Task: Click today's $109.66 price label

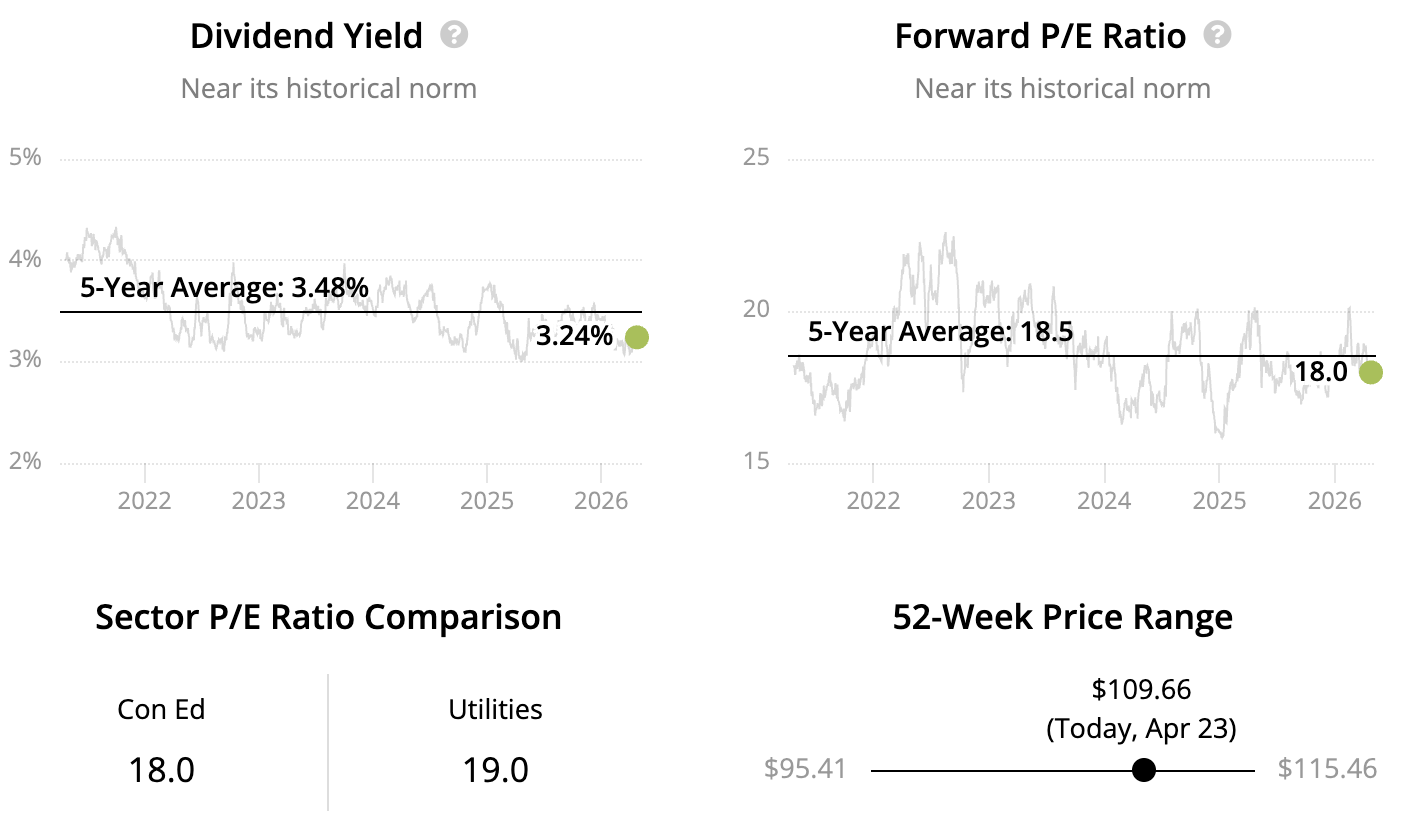Action: [1141, 689]
